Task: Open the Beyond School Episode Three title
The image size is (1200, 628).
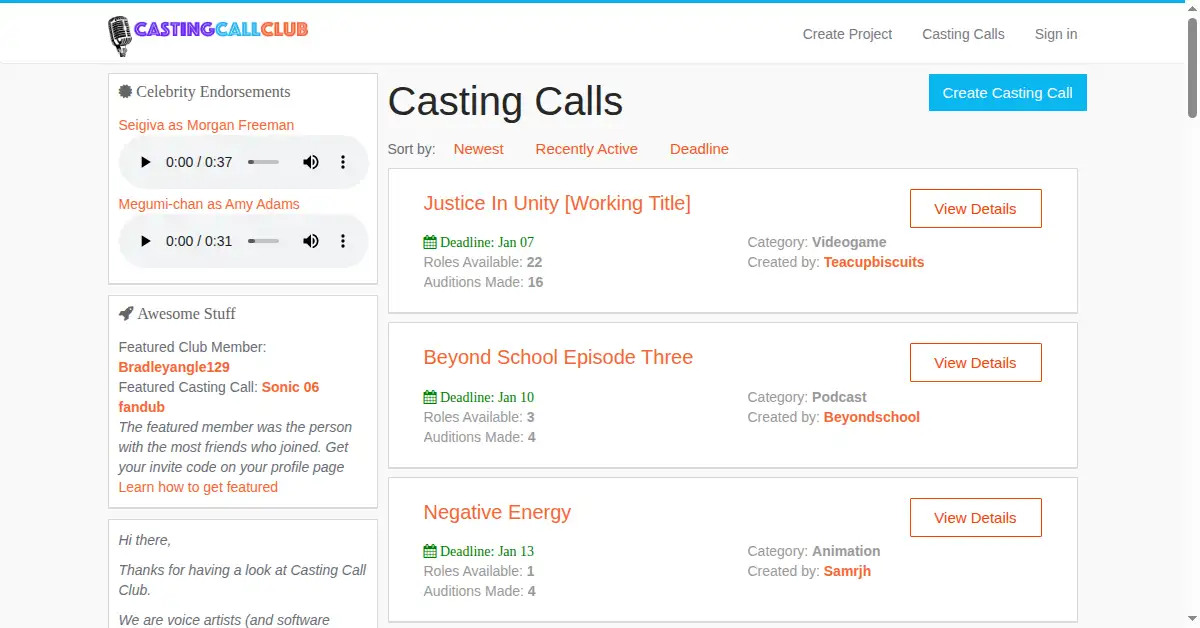Action: point(558,357)
